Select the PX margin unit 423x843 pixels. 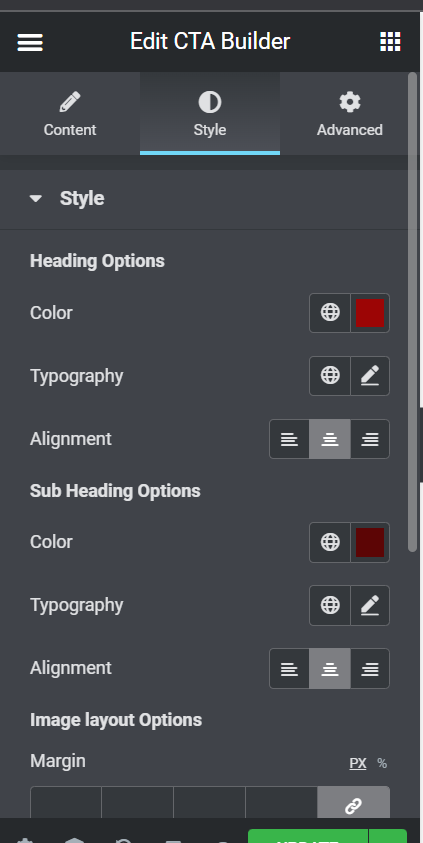358,763
